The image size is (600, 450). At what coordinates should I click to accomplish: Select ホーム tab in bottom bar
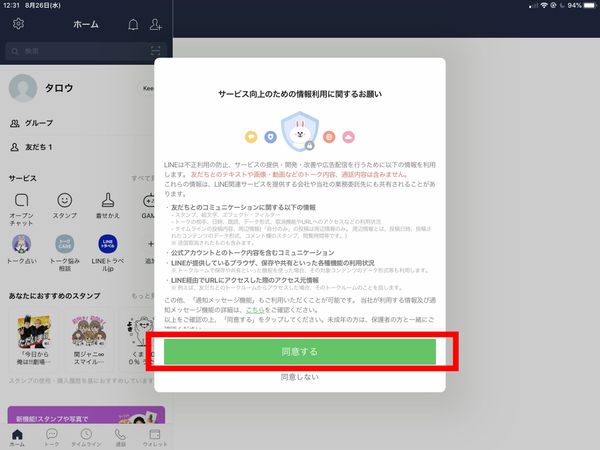[x=17, y=438]
